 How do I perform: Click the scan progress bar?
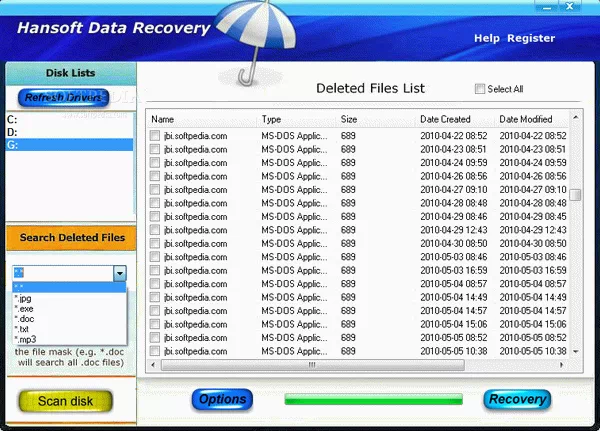click(373, 399)
